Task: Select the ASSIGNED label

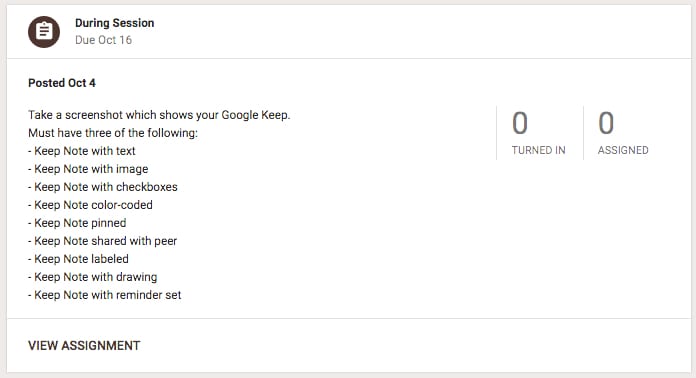Action: coord(623,150)
